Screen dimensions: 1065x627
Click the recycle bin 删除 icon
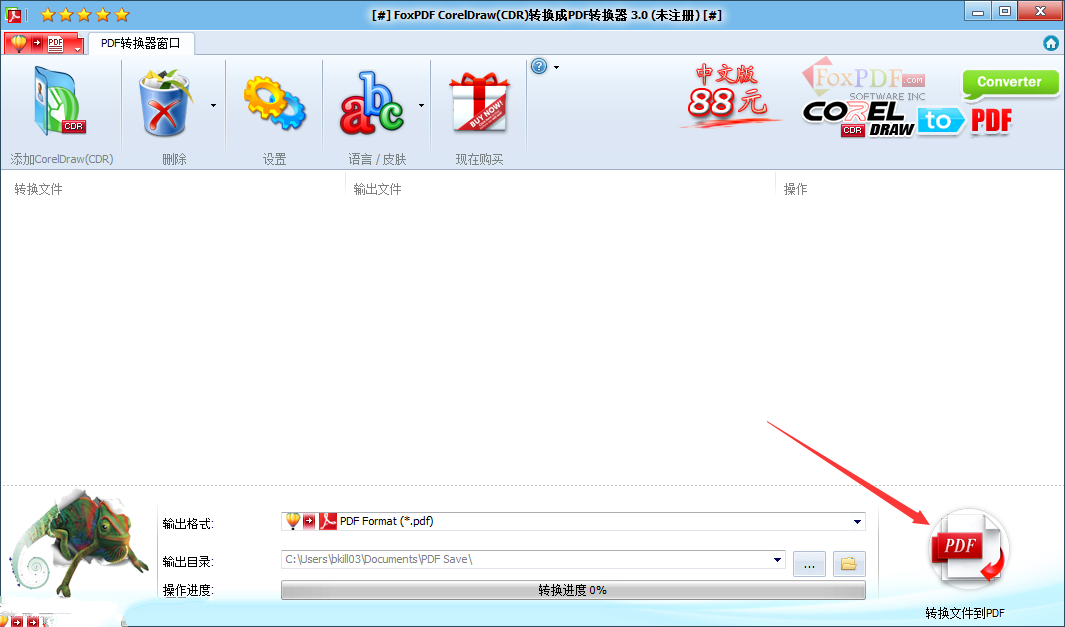165,103
